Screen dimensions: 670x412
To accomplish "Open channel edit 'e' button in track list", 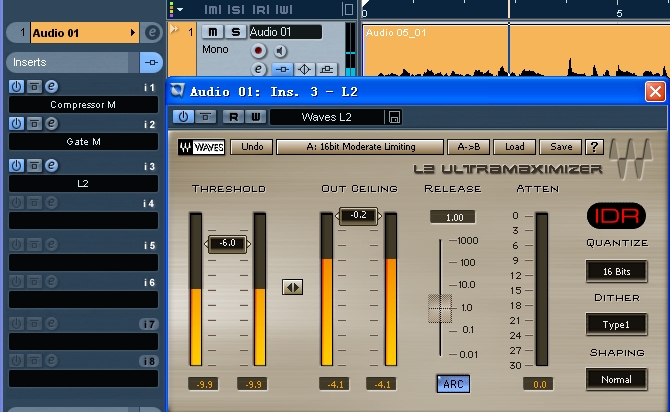I will pos(258,69).
